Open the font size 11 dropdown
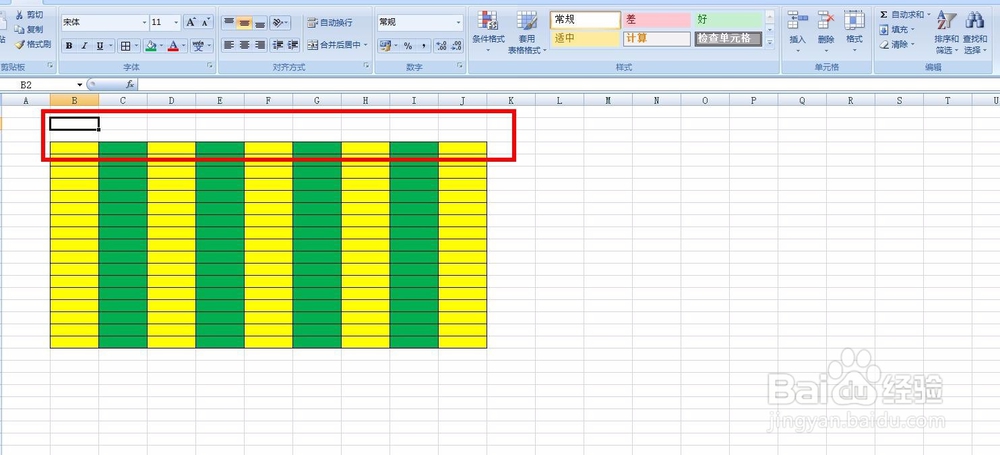Image resolution: width=1000 pixels, height=455 pixels. point(177,22)
